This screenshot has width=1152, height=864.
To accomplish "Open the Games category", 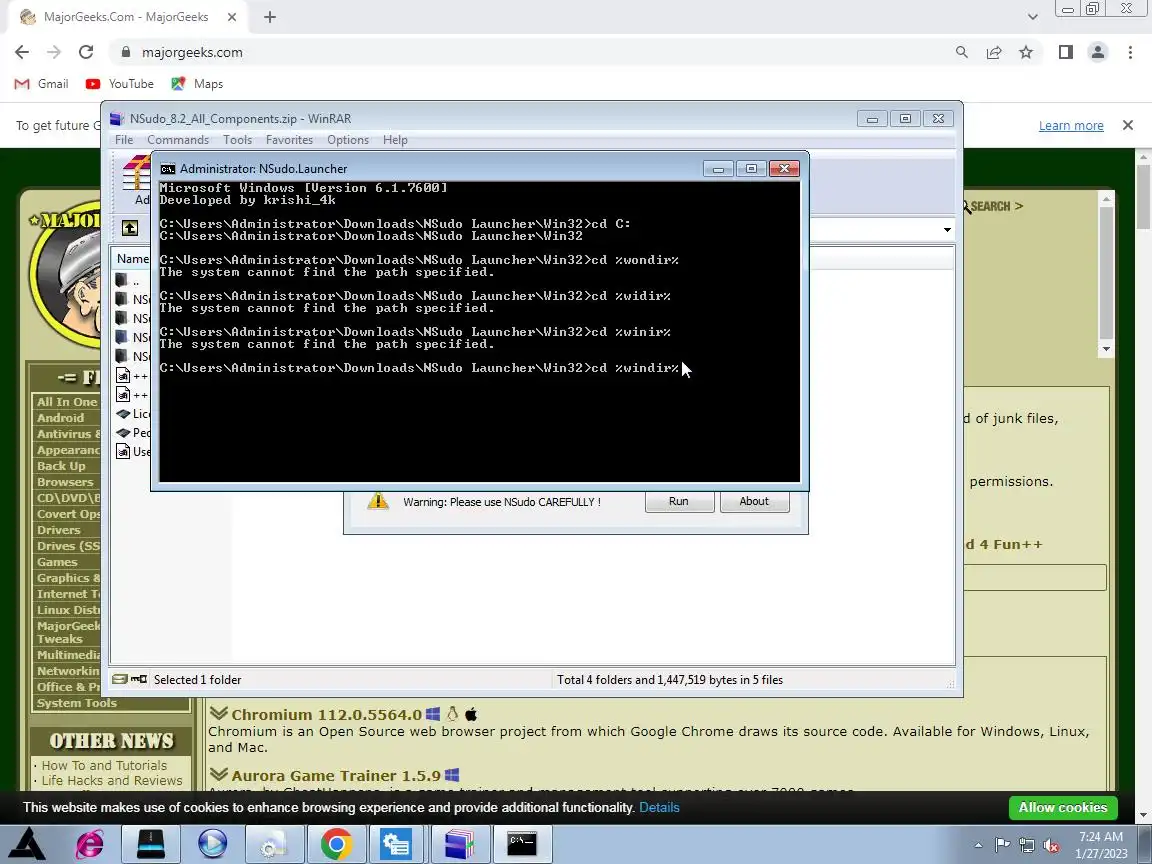I will pos(57,562).
